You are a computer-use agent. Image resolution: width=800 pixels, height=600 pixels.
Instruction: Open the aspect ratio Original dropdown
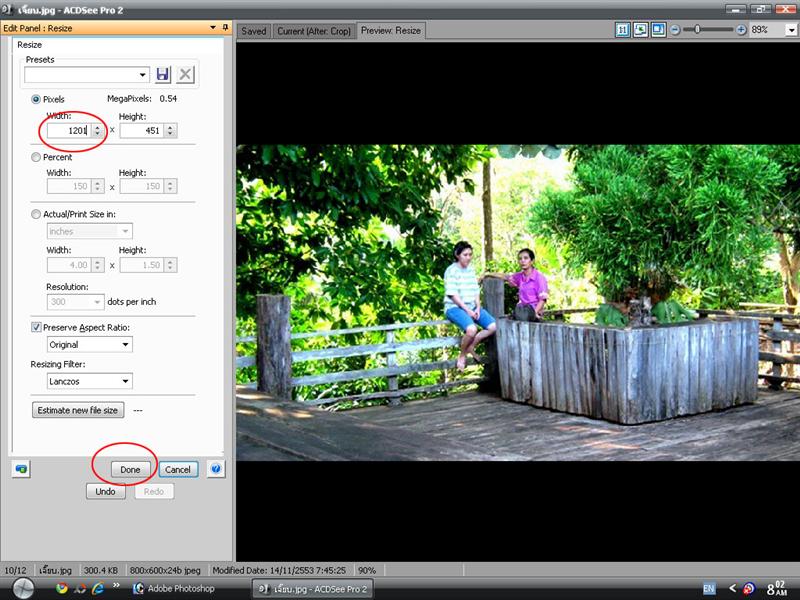pyautogui.click(x=125, y=344)
